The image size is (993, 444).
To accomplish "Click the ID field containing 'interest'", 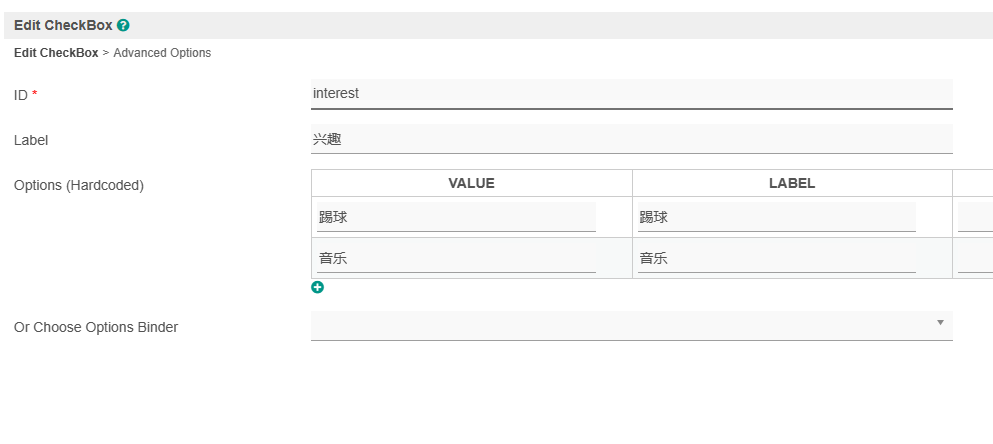I will tap(631, 94).
